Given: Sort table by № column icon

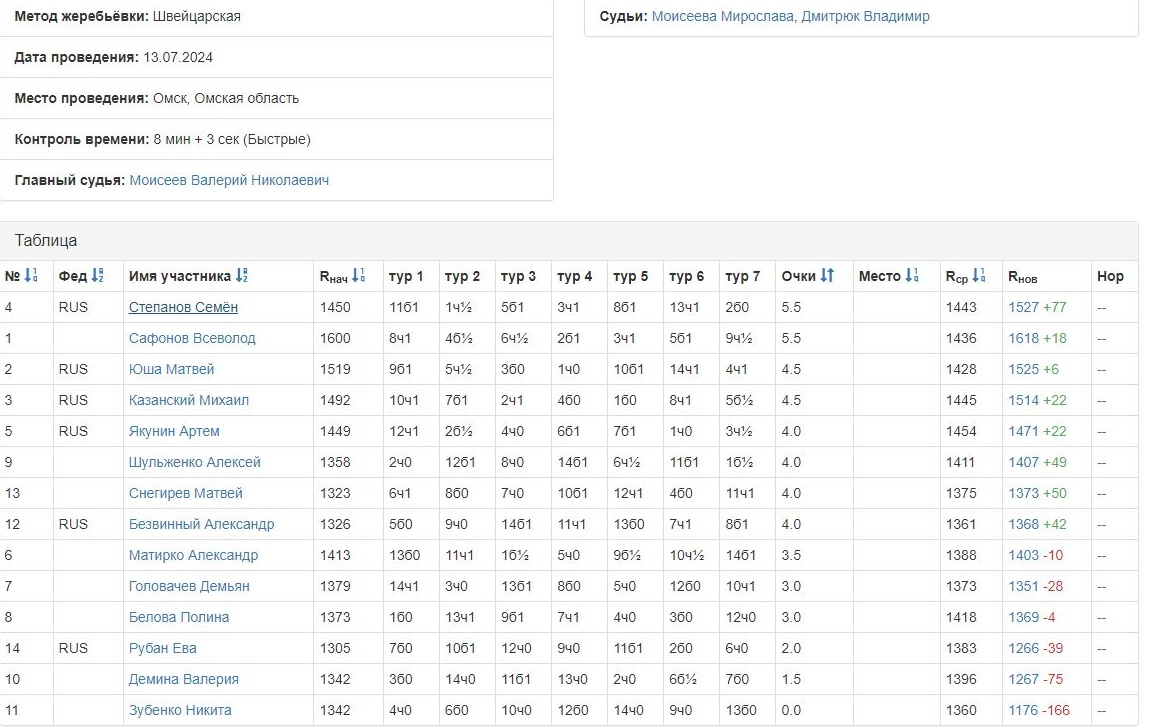Looking at the screenshot, I should pos(31,276).
